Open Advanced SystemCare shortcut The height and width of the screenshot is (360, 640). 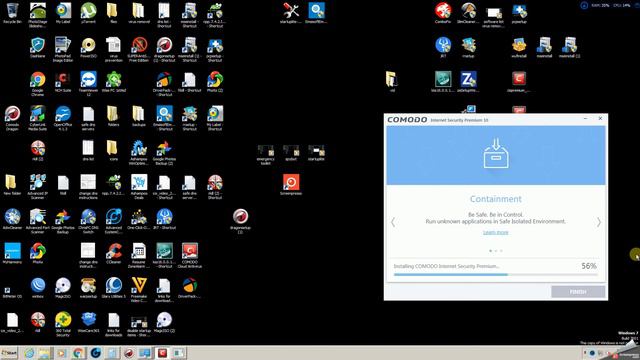point(113,221)
